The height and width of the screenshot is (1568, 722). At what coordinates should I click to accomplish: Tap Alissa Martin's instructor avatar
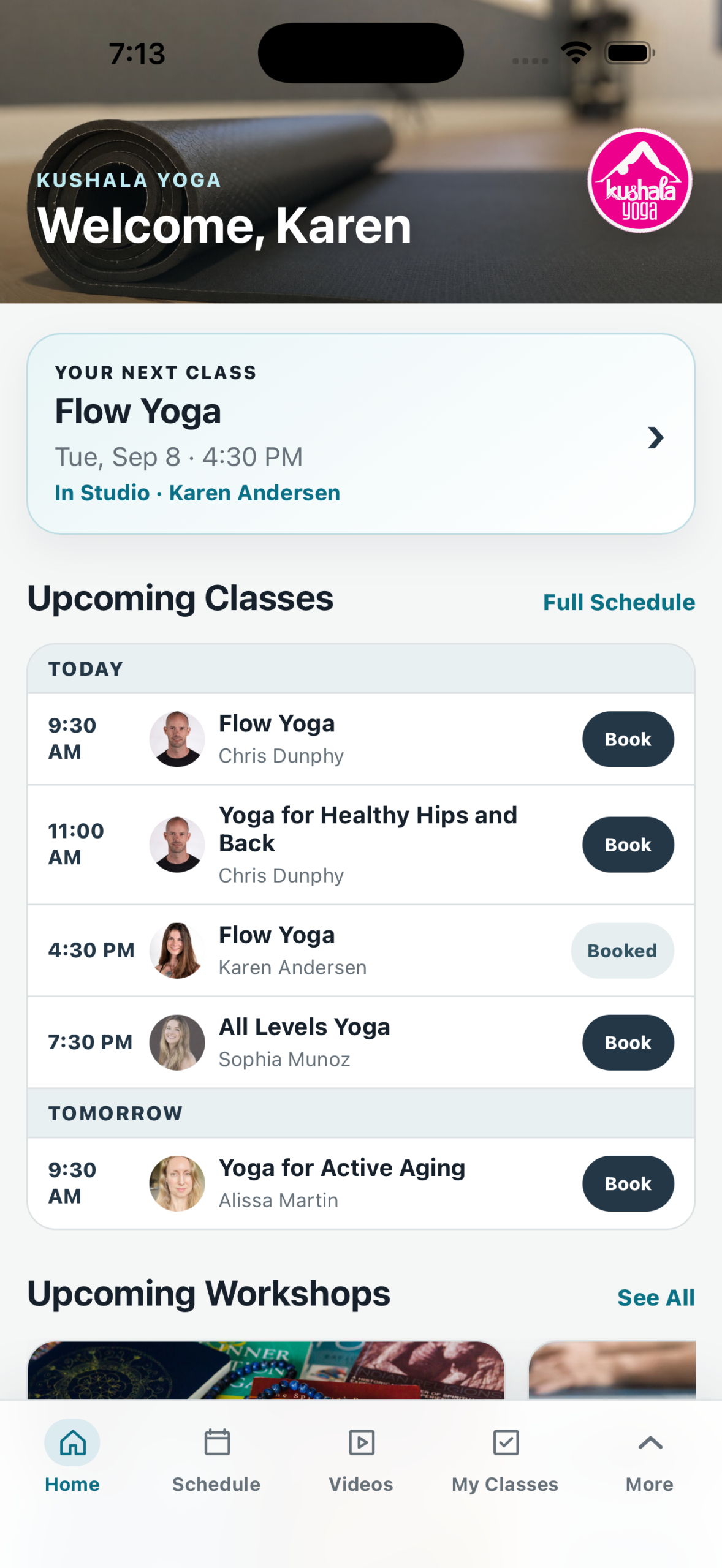(x=177, y=1183)
